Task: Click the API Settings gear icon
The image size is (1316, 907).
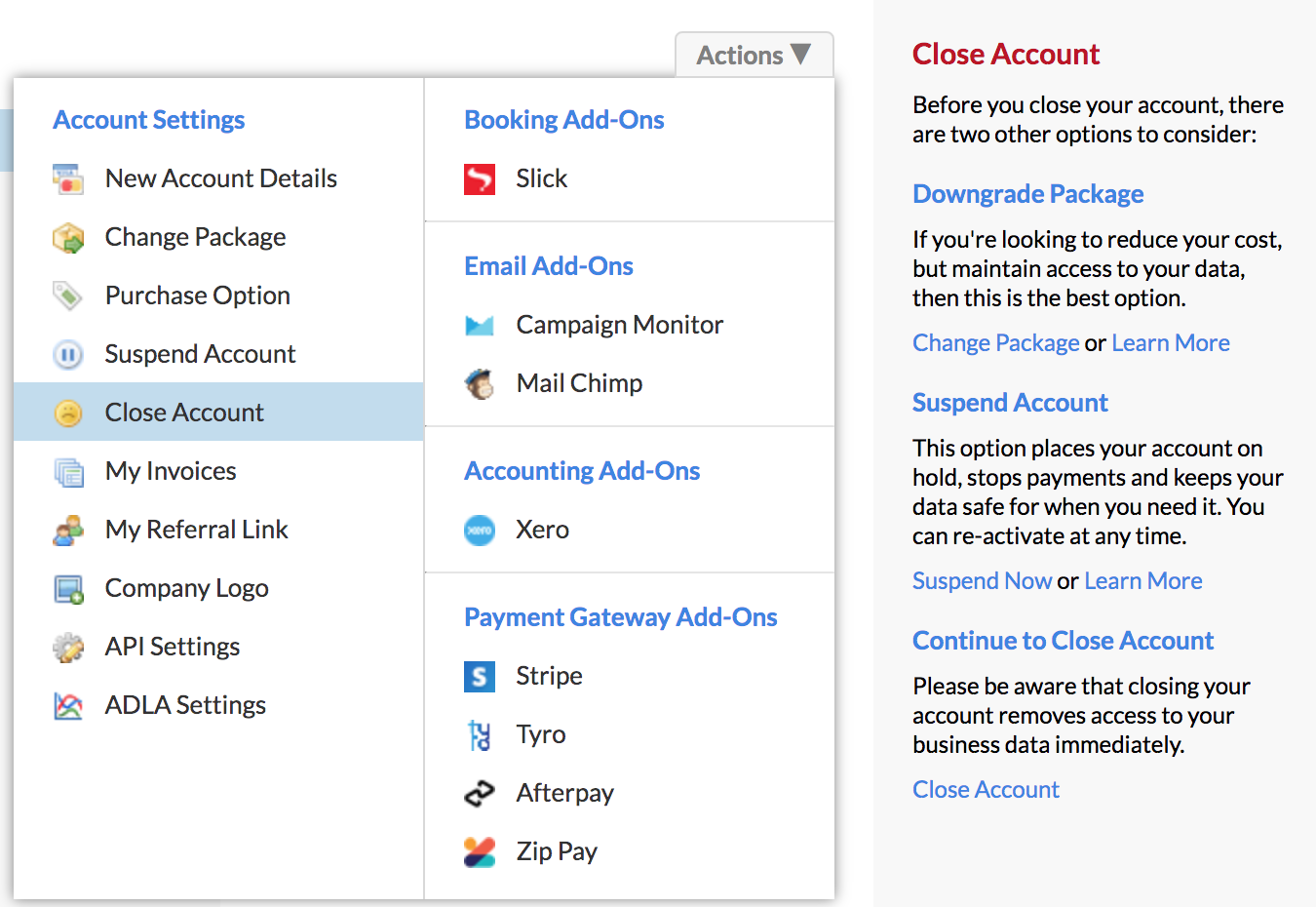Action: [68, 647]
